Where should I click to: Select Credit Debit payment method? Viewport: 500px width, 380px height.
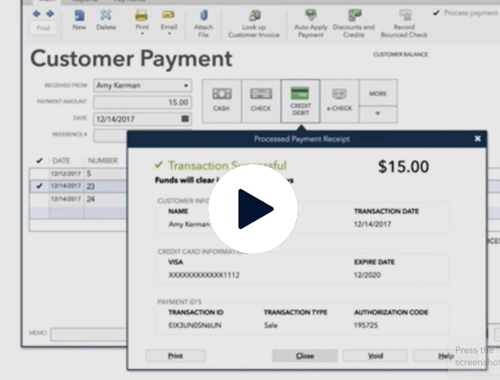[300, 101]
